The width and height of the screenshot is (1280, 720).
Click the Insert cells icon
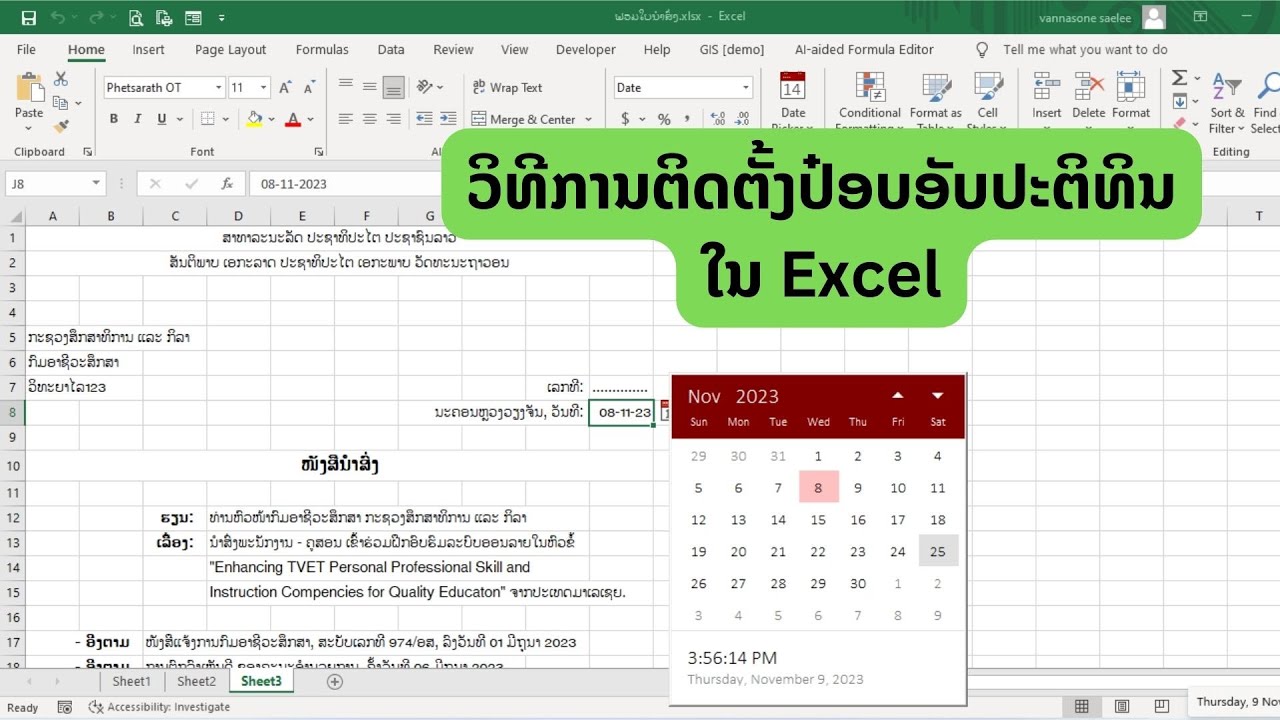(1047, 88)
